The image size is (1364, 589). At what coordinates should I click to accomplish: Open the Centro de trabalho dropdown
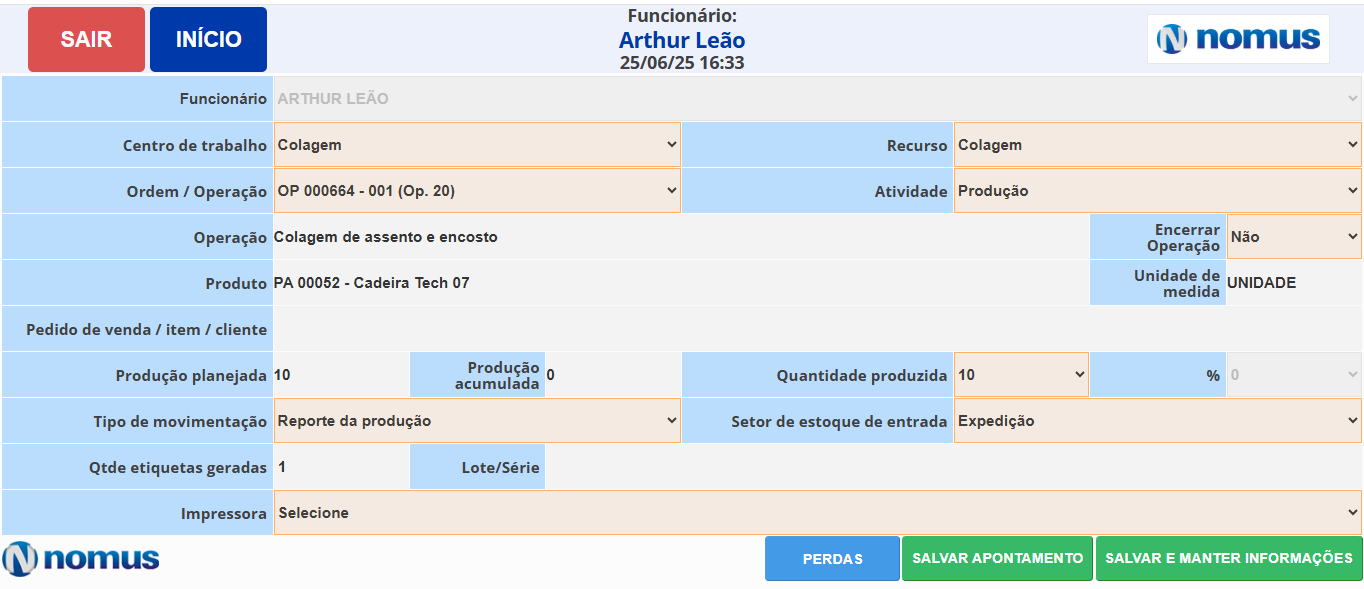[477, 145]
